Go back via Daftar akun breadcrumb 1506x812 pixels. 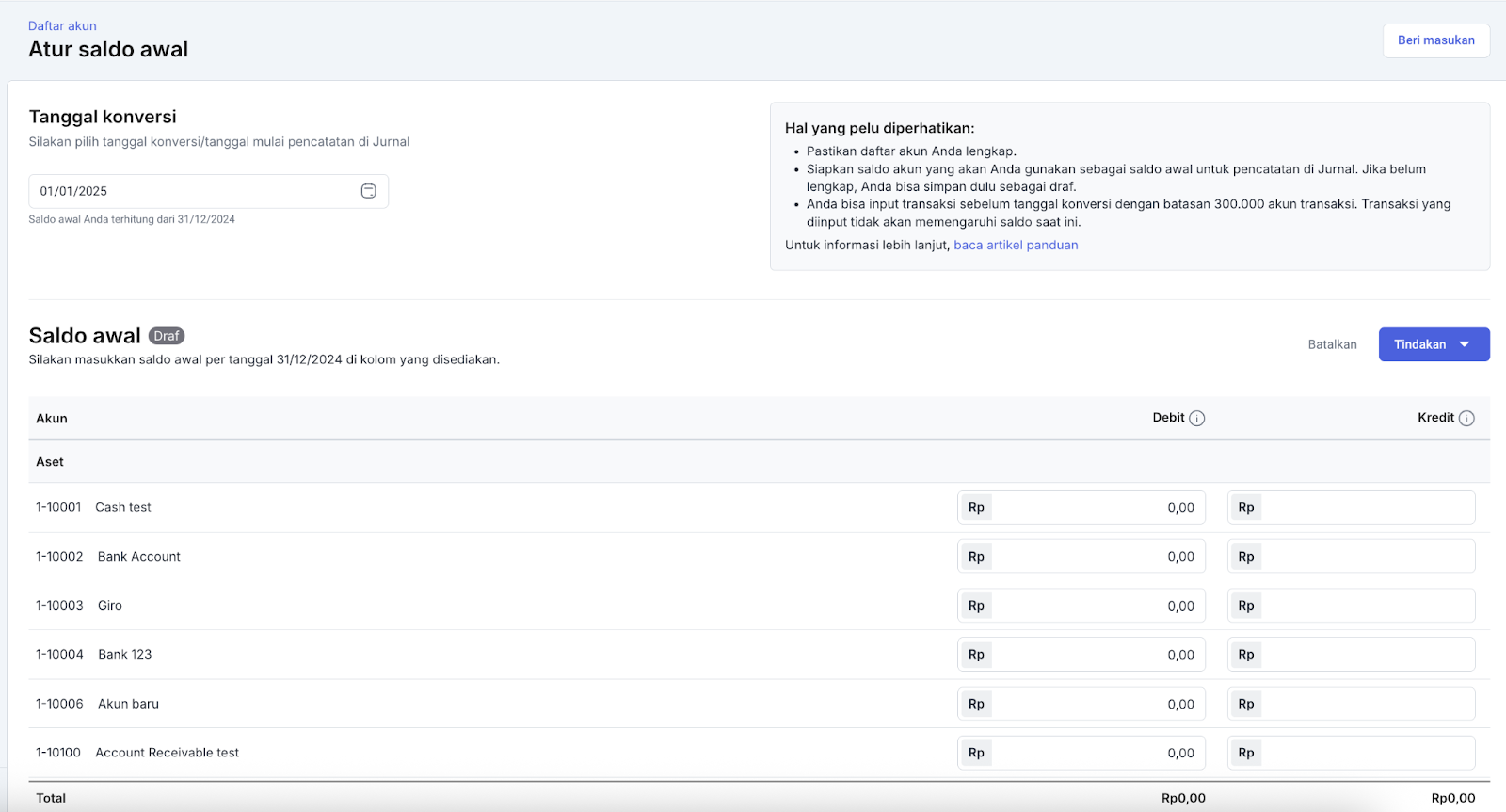click(62, 26)
